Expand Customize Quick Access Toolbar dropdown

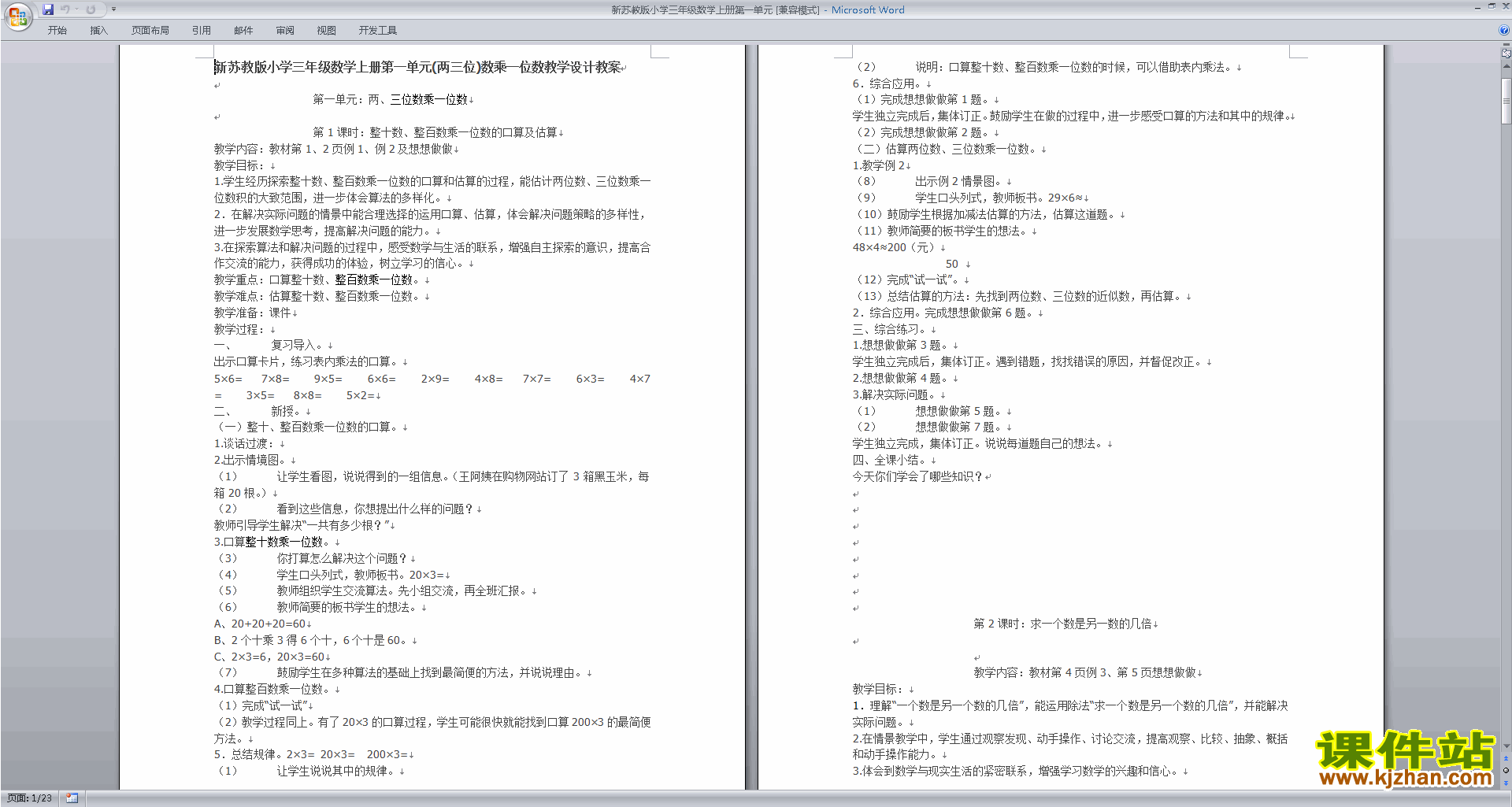click(113, 9)
